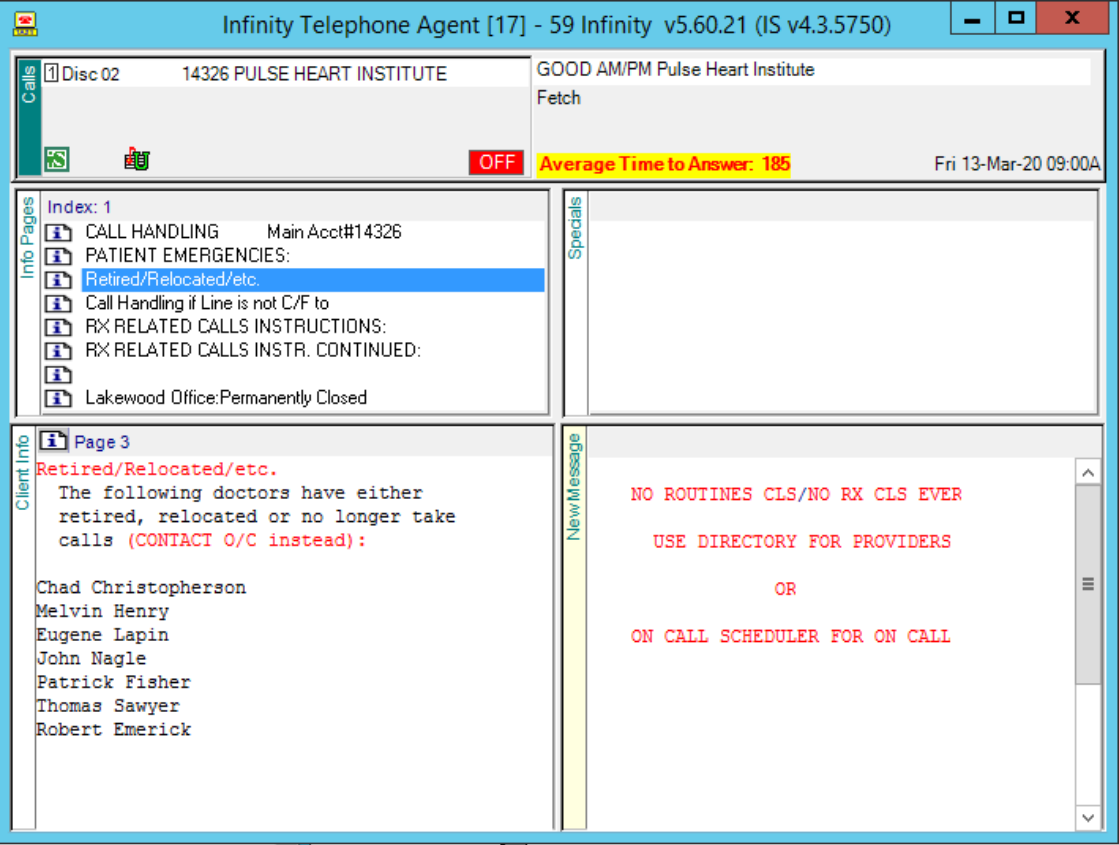
Task: Click info icon for Call Handling if Line row
Action: (59, 303)
